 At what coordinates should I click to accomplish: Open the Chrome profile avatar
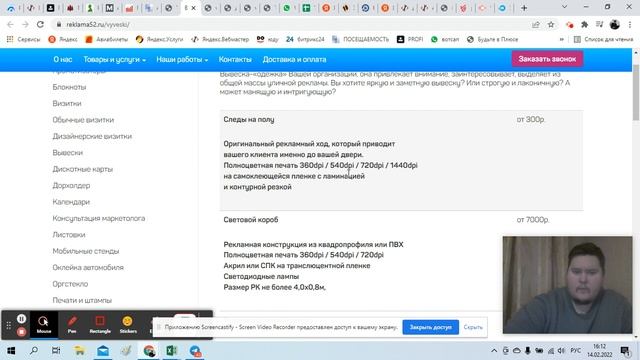[615, 25]
